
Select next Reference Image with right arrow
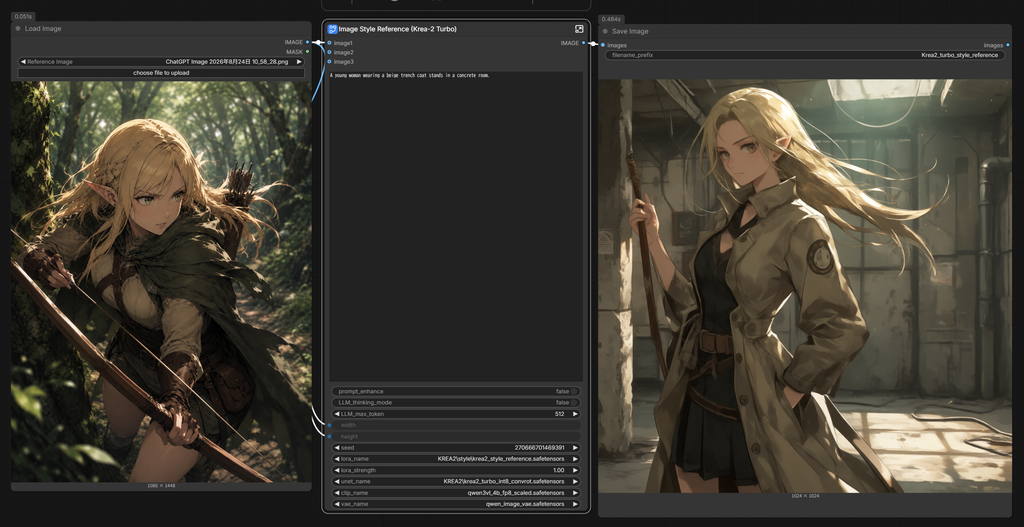299,62
